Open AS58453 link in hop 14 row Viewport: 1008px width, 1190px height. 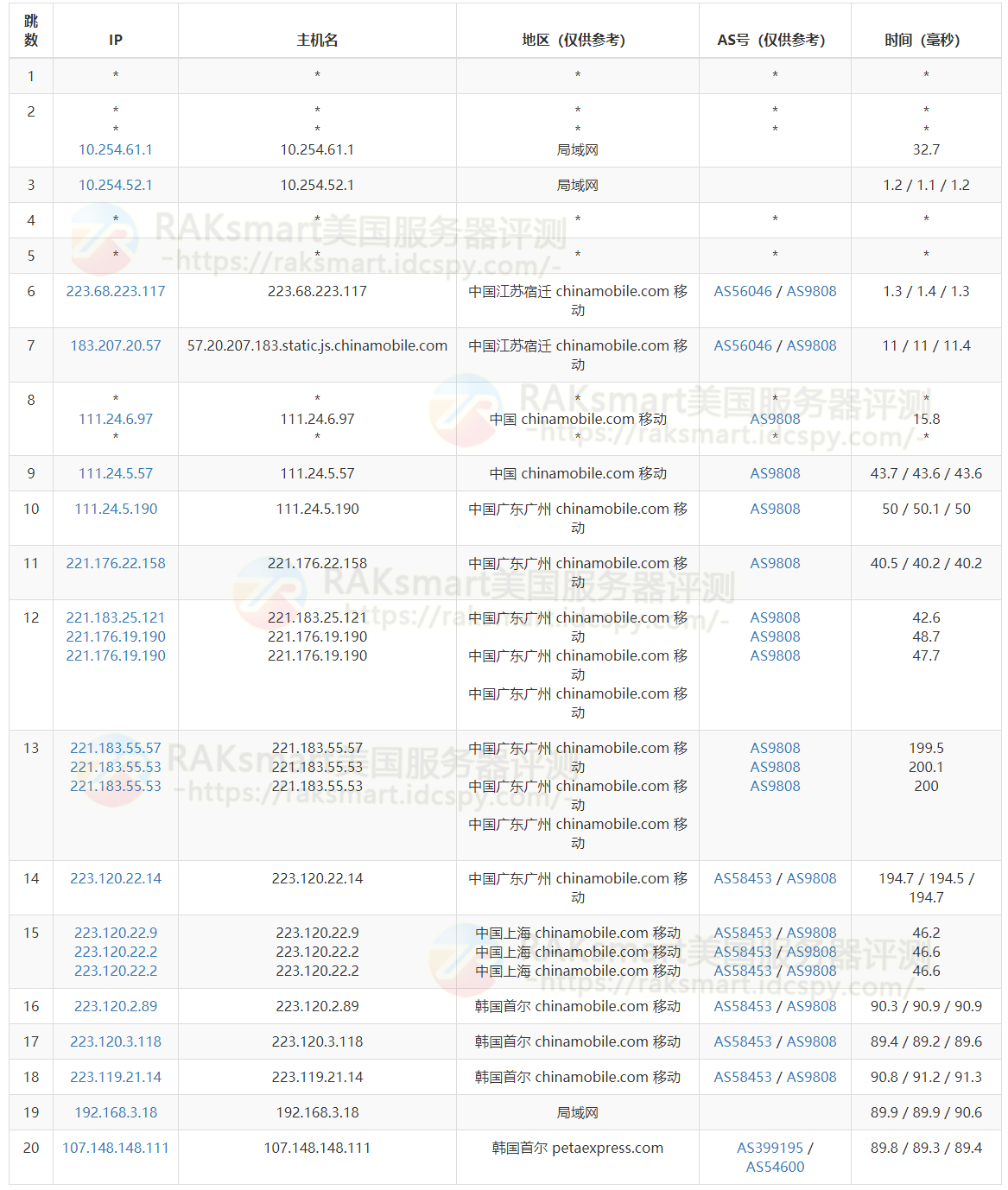743,878
